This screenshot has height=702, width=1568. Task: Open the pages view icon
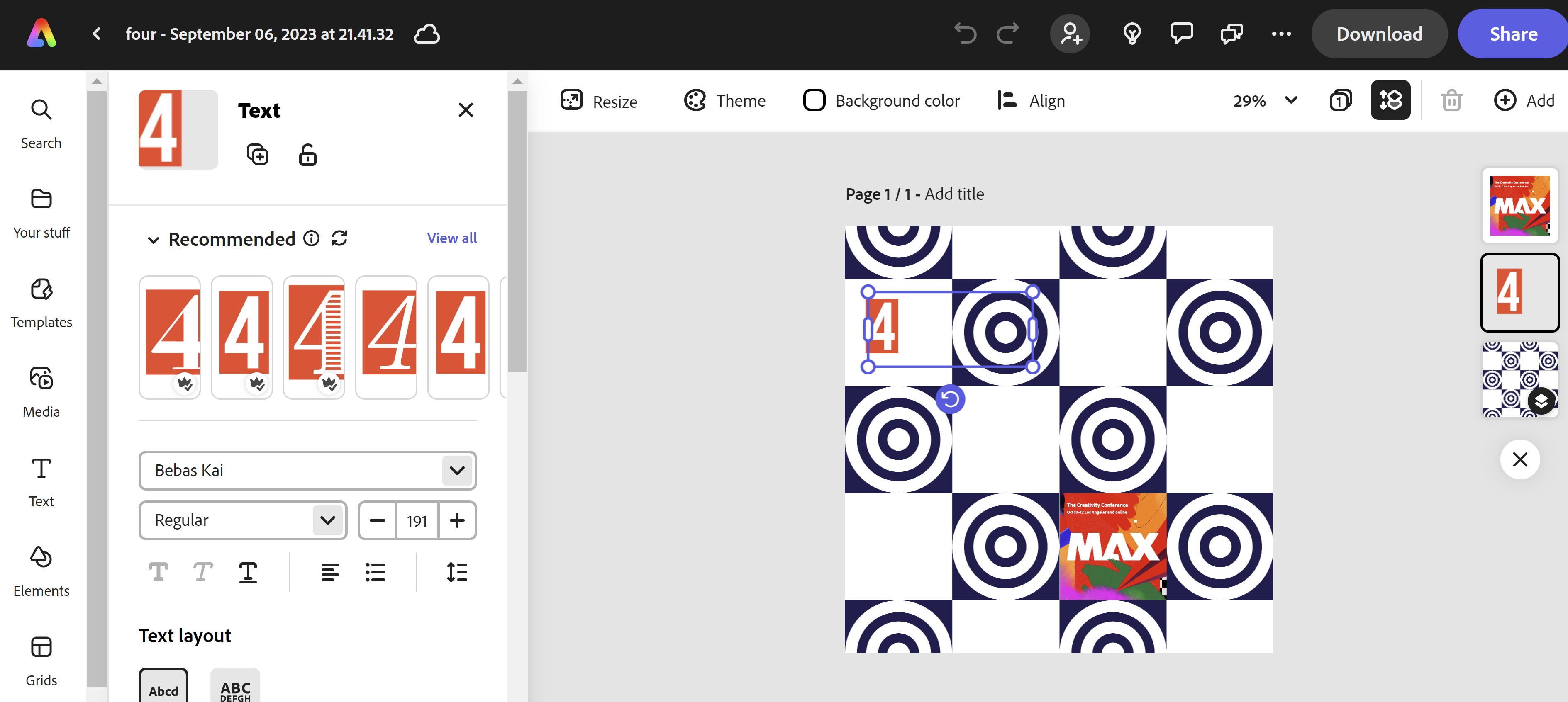pos(1340,100)
